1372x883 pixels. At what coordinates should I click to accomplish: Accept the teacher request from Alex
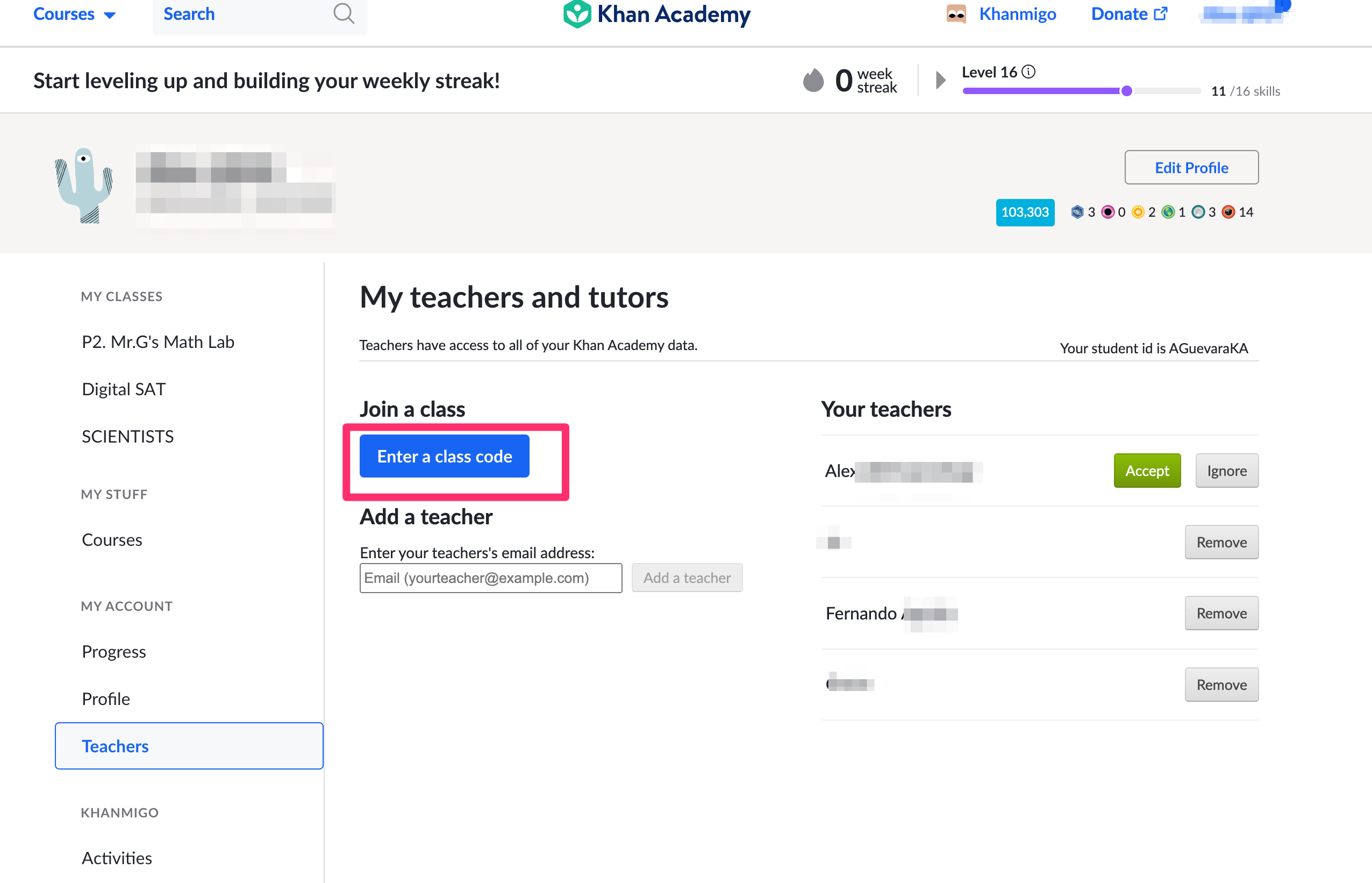pos(1147,470)
